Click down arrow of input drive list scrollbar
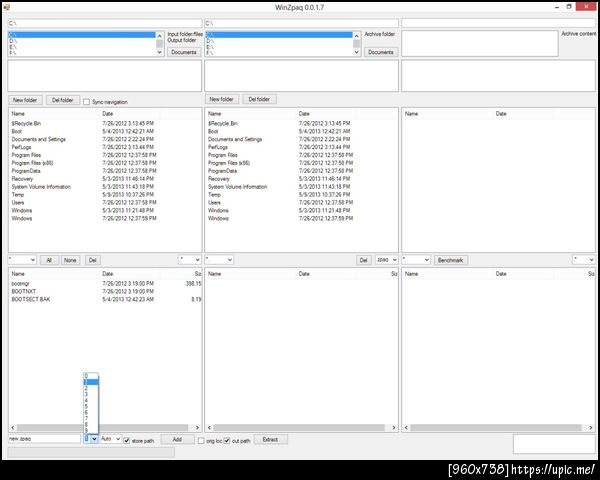Screen dimensions: 600x480 click(160, 52)
